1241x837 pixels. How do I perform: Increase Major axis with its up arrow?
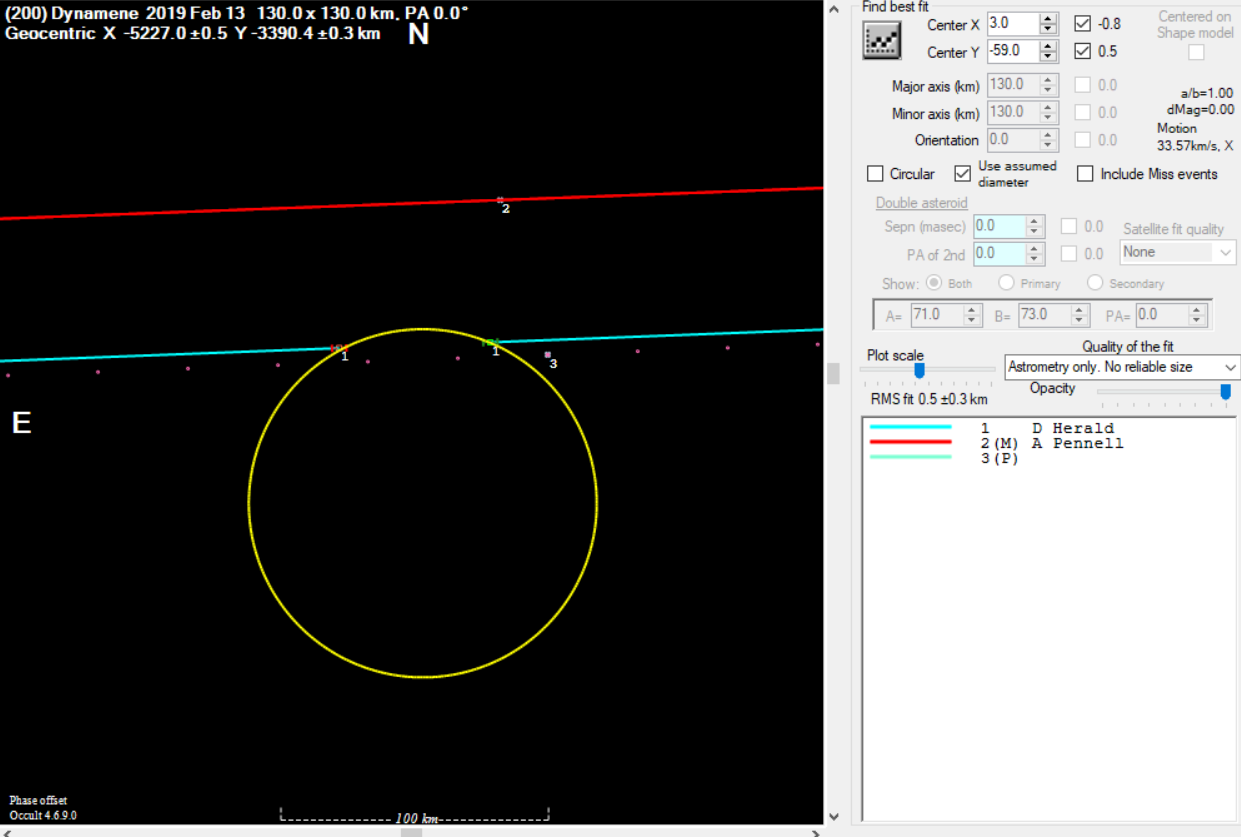click(1048, 80)
